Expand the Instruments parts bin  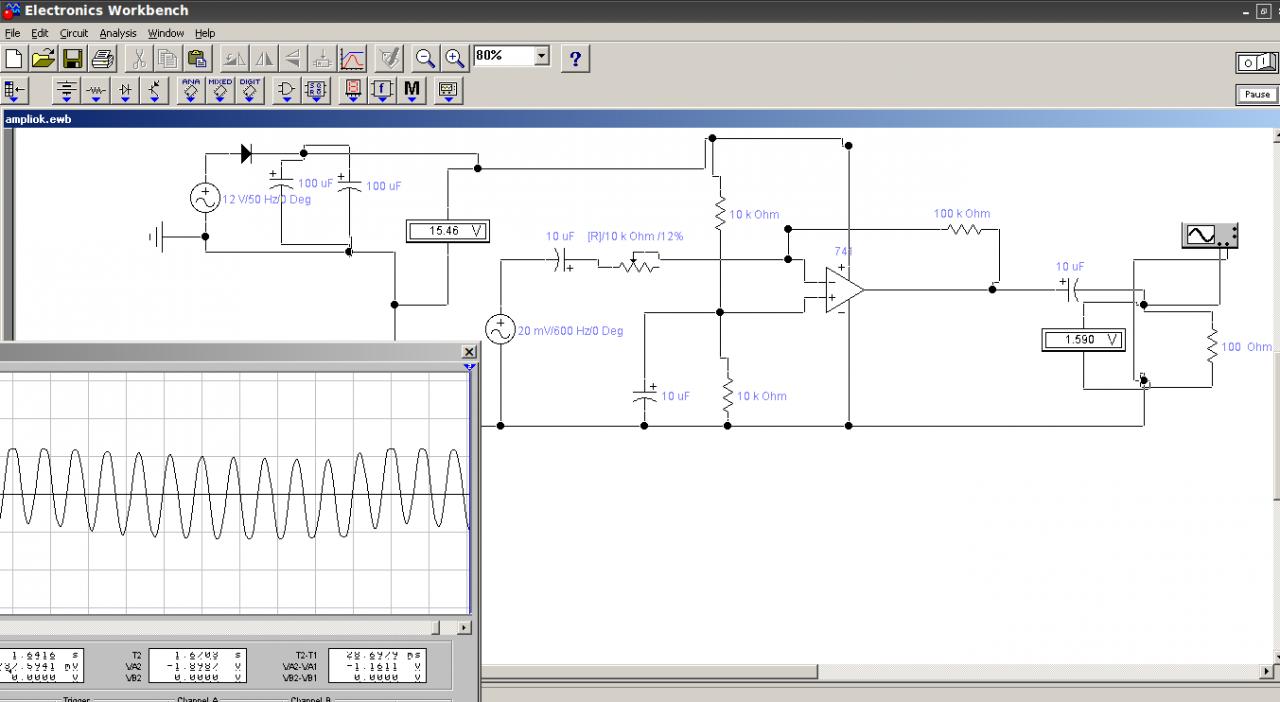447,91
